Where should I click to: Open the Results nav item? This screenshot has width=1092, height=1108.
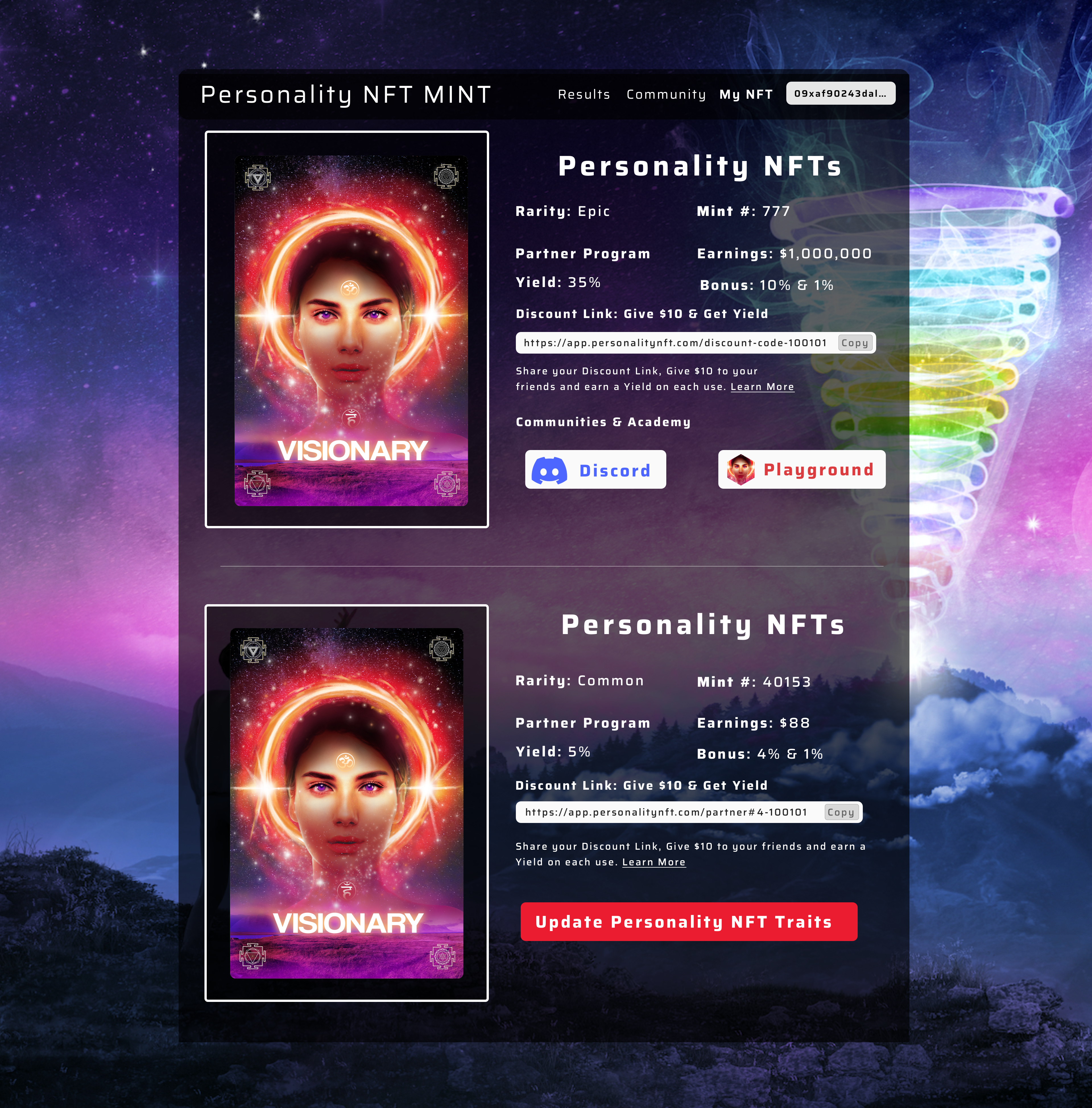coord(584,94)
